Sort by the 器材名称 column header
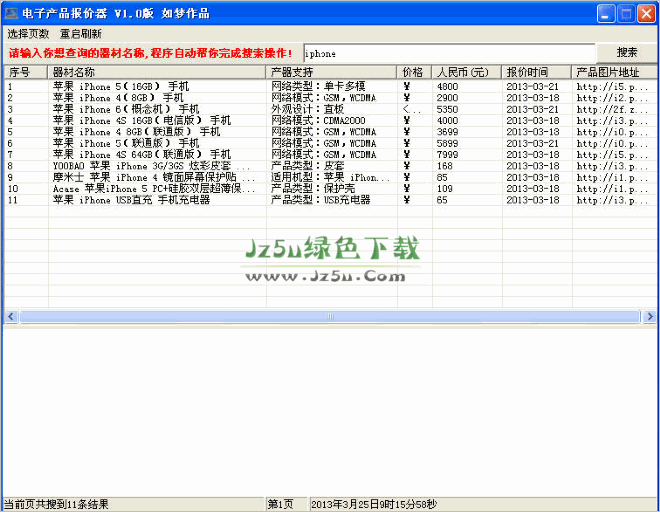Viewport: 660px width, 512px height. pyautogui.click(x=157, y=72)
